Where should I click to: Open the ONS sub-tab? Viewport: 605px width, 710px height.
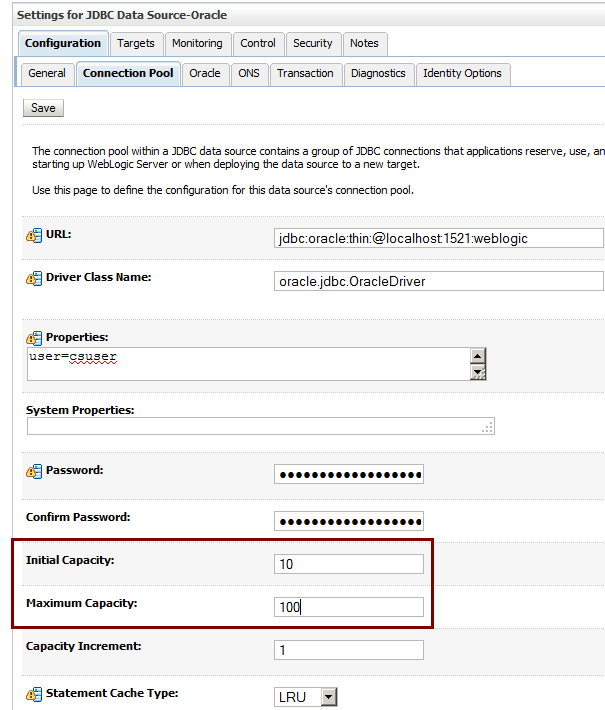coord(249,73)
